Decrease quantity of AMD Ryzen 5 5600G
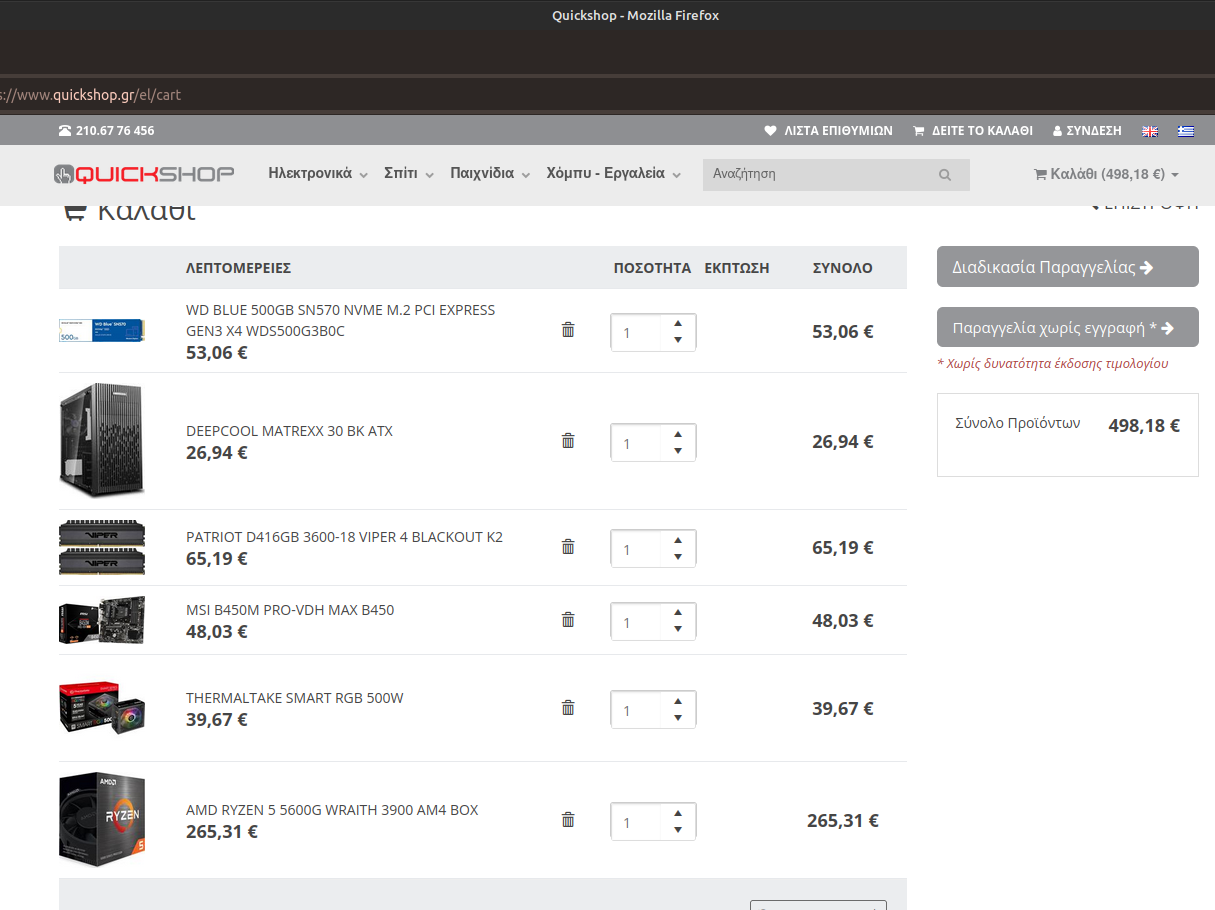The height and width of the screenshot is (910, 1215). (x=678, y=830)
